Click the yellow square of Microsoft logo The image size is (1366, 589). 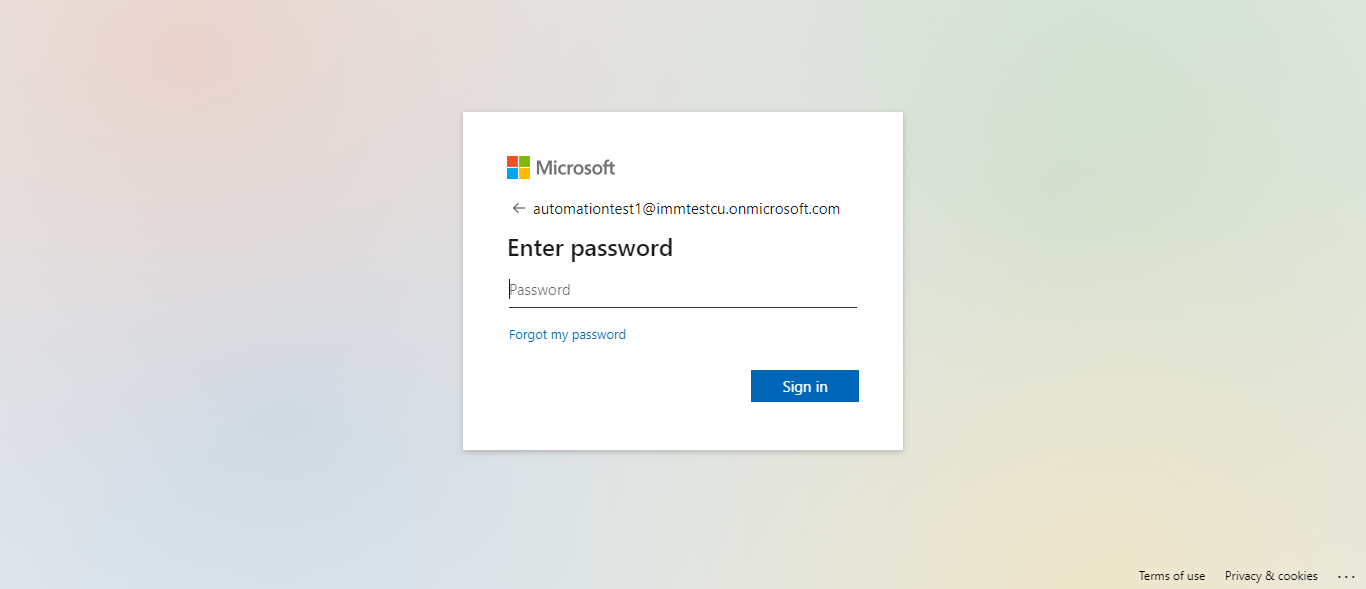(x=524, y=173)
